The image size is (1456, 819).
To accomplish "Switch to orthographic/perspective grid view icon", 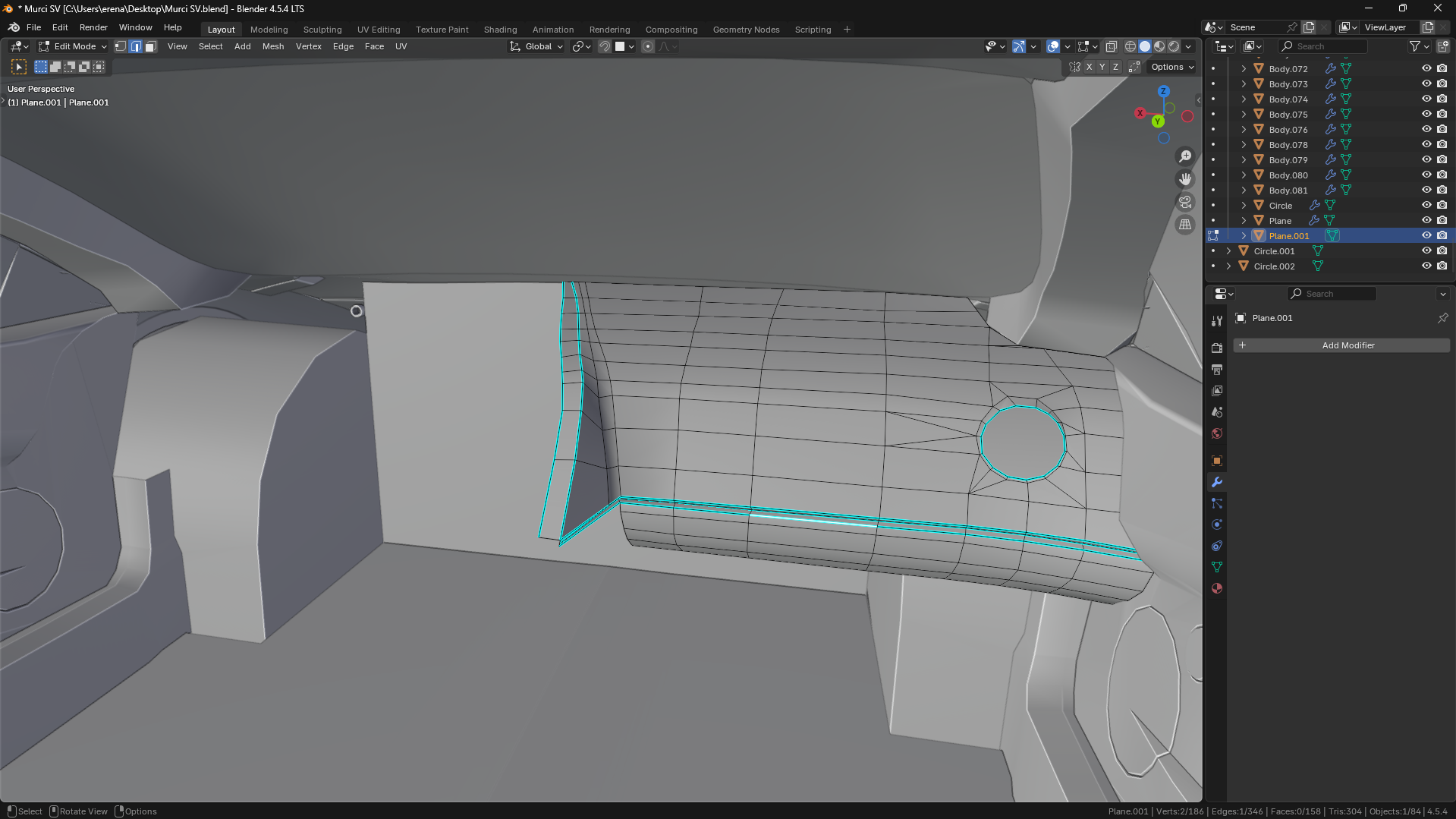I will 1184,225.
